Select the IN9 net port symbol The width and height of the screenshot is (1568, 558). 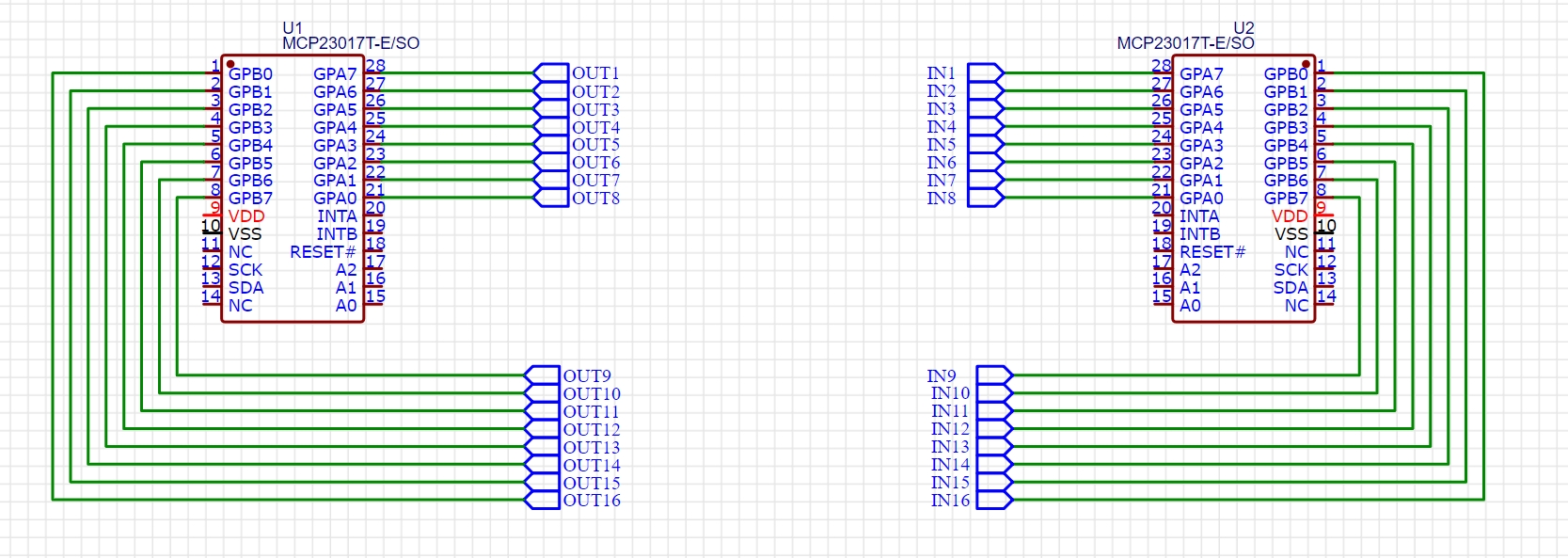point(994,375)
